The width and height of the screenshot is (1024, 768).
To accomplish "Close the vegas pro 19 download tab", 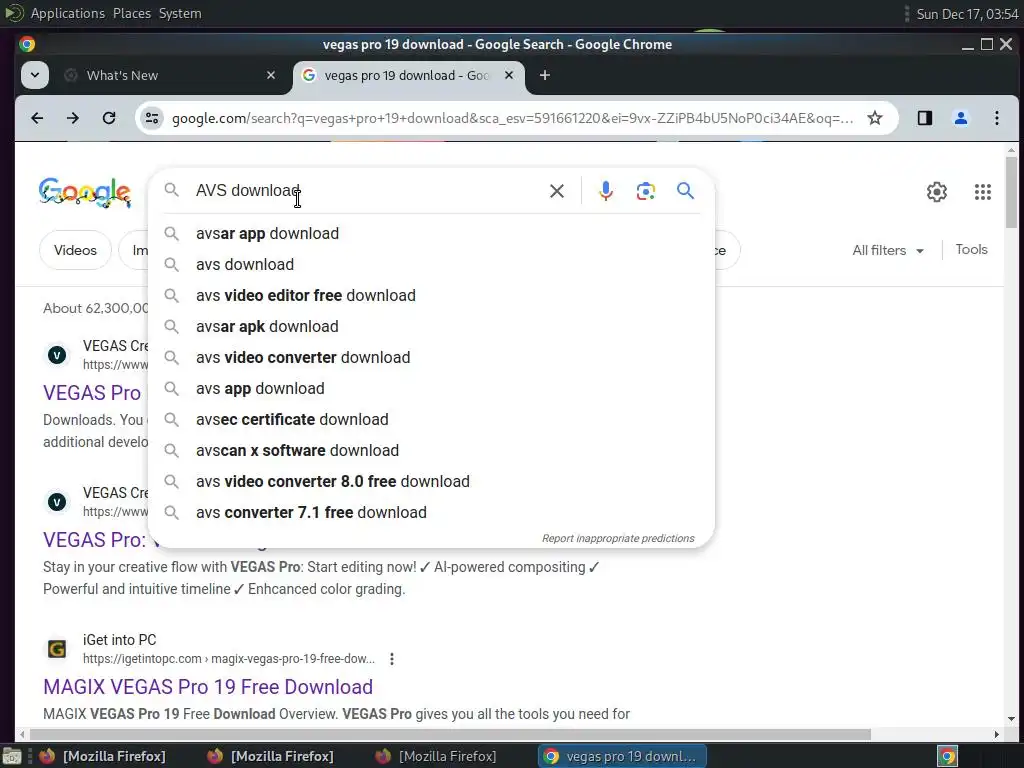I will pyautogui.click(x=509, y=76).
